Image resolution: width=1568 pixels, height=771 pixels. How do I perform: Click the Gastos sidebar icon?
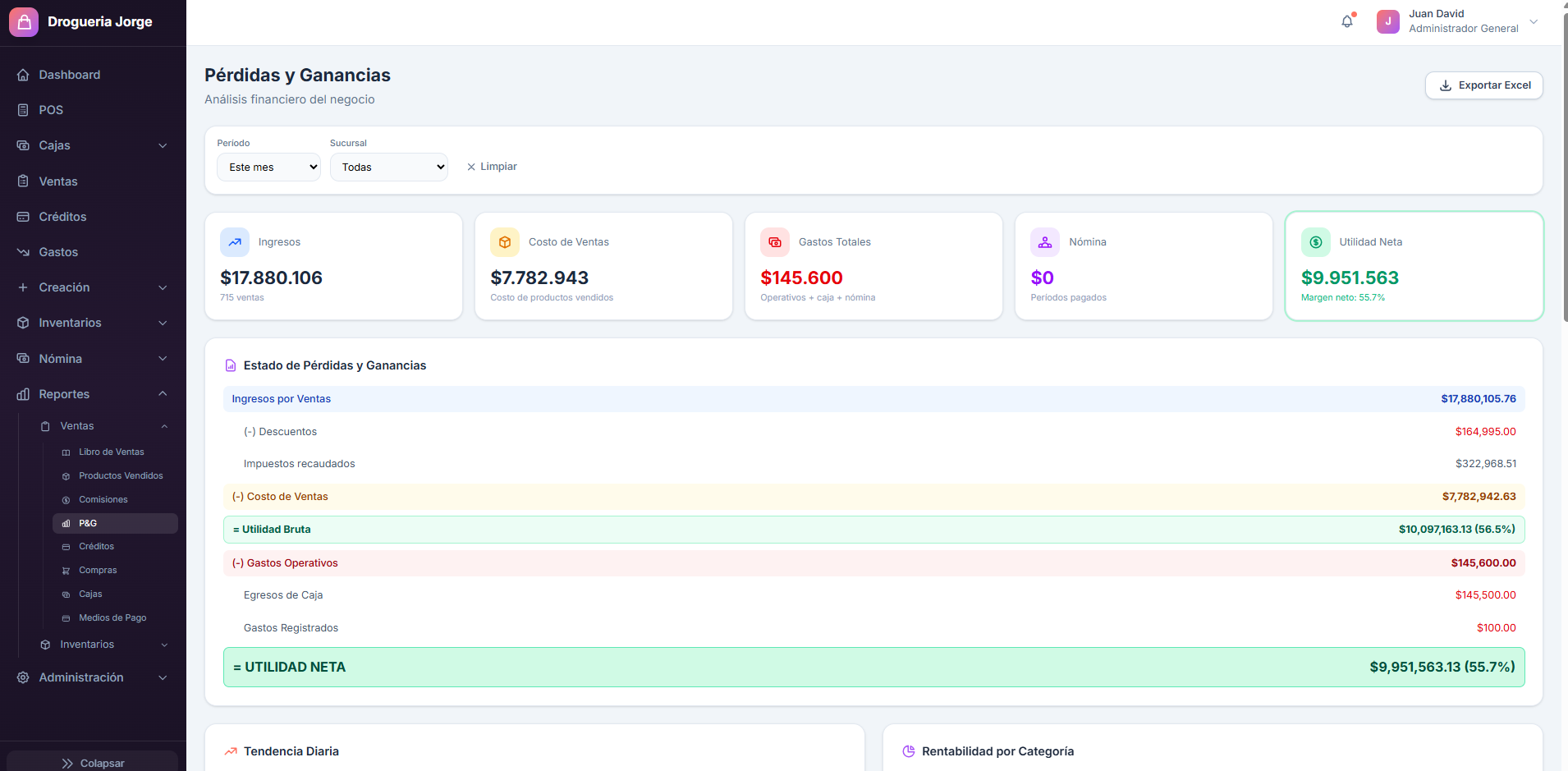click(x=24, y=251)
